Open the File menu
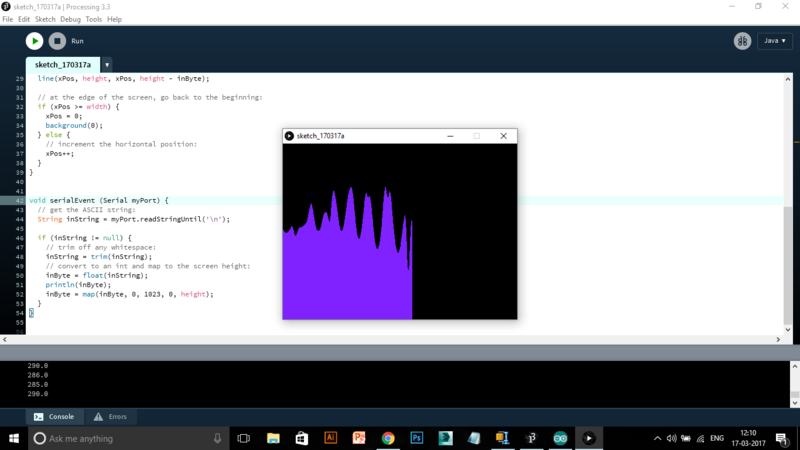This screenshot has height=450, width=800. pyautogui.click(x=8, y=19)
